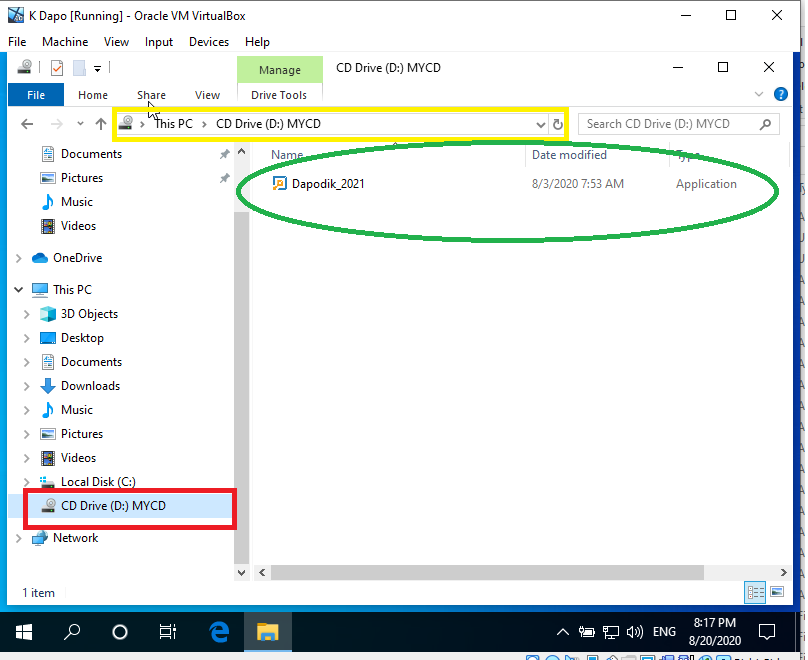Expand the OneDrive tree node
The image size is (808, 660).
[19, 258]
